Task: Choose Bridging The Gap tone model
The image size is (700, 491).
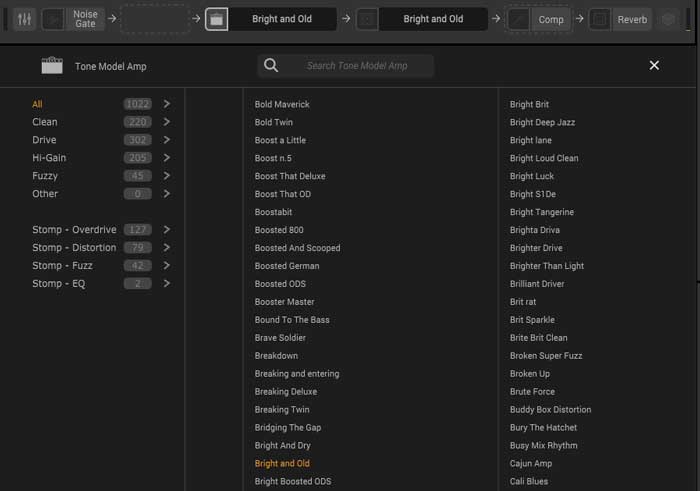Action: (x=288, y=428)
